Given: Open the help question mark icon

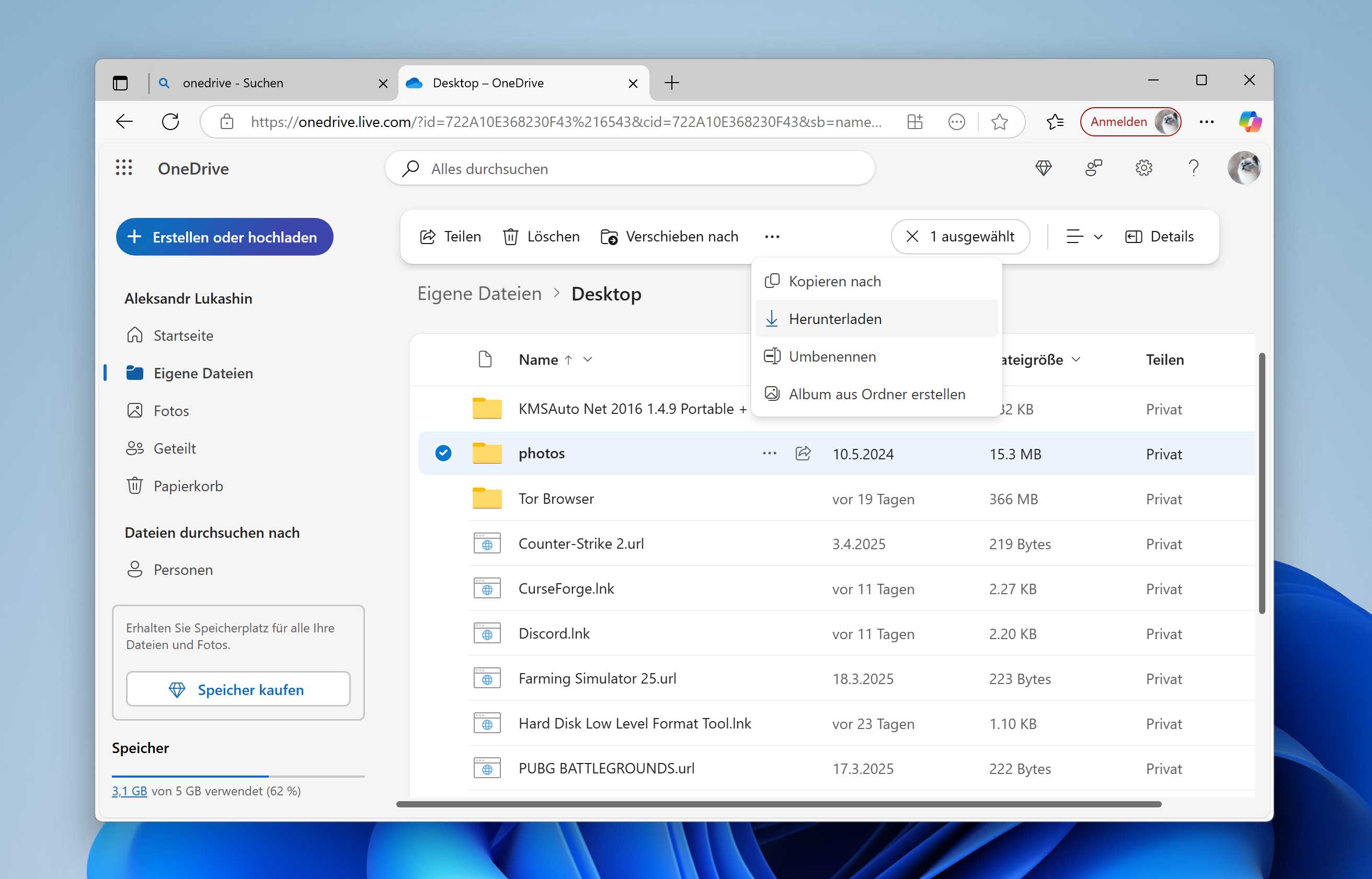Looking at the screenshot, I should (1193, 168).
